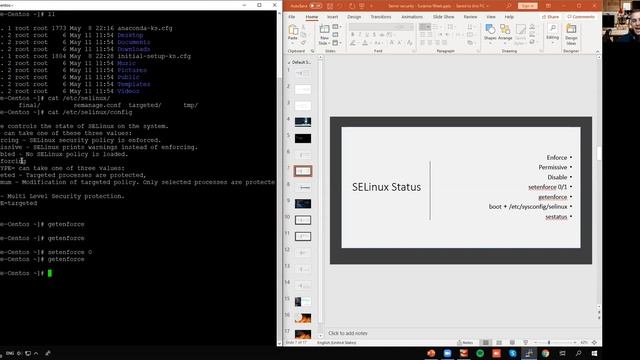Viewport: 640px width, 360px height.
Task: Open Task View on the taskbar
Action: pyautogui.click(x=562, y=353)
